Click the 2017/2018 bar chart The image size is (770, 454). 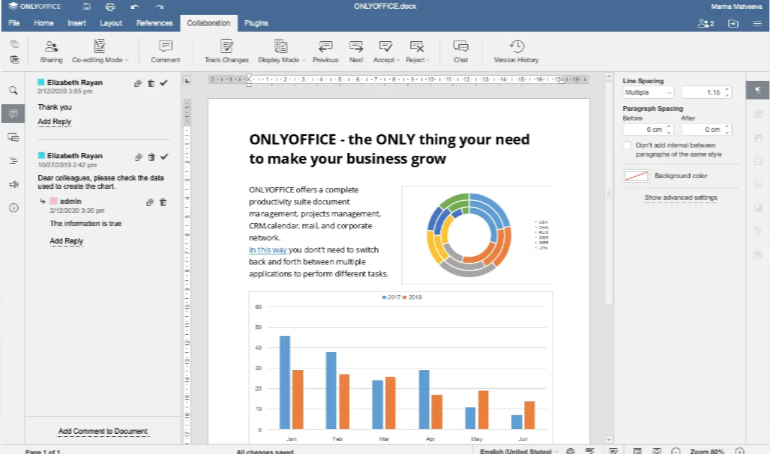(401, 368)
